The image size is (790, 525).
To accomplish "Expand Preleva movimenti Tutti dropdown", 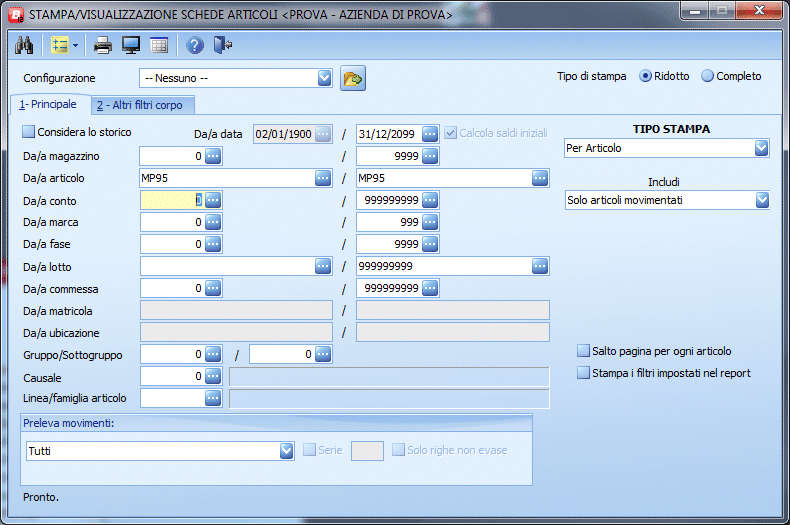I will [x=286, y=451].
